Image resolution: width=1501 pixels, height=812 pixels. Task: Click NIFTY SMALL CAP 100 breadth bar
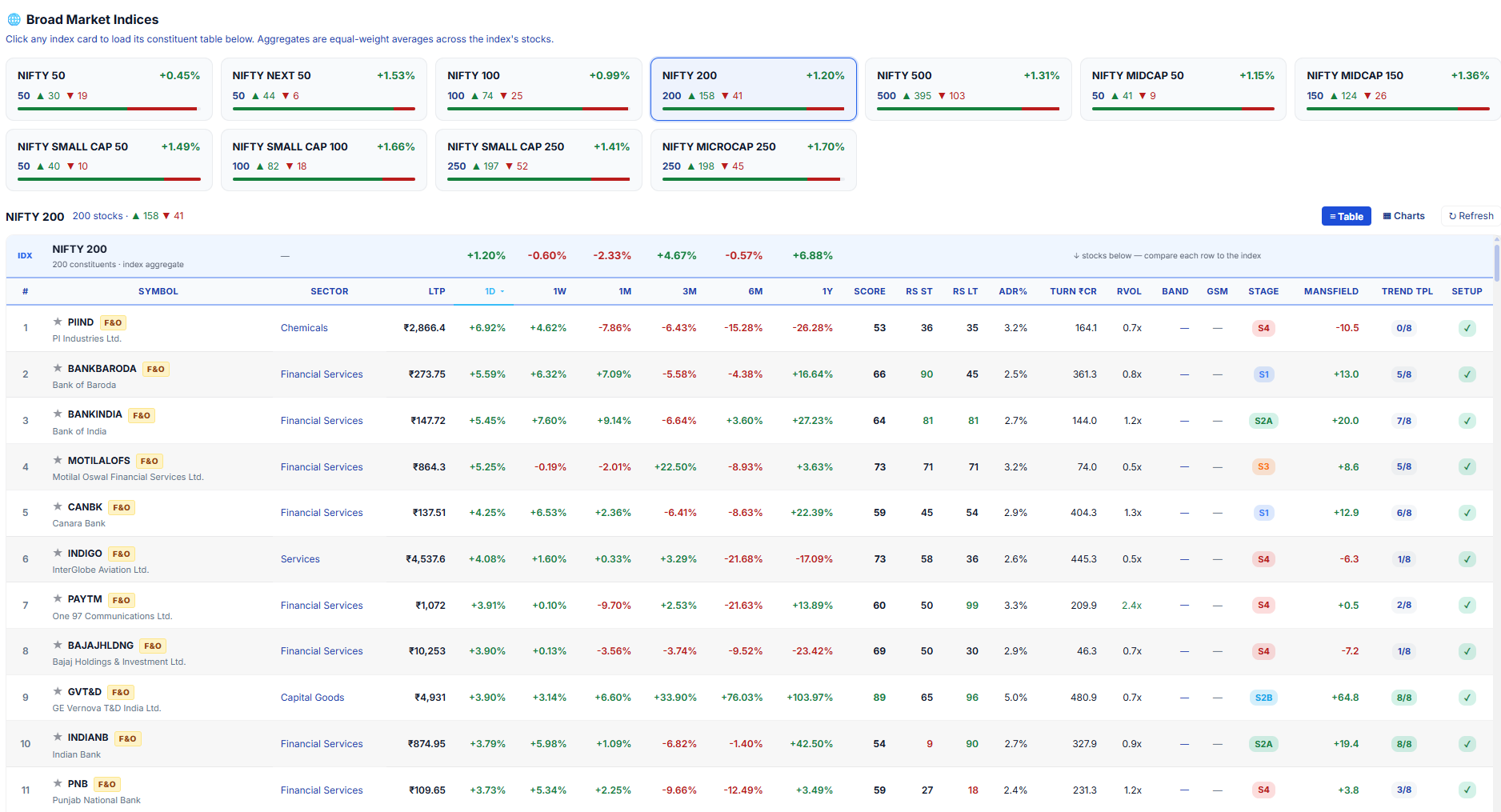point(323,179)
